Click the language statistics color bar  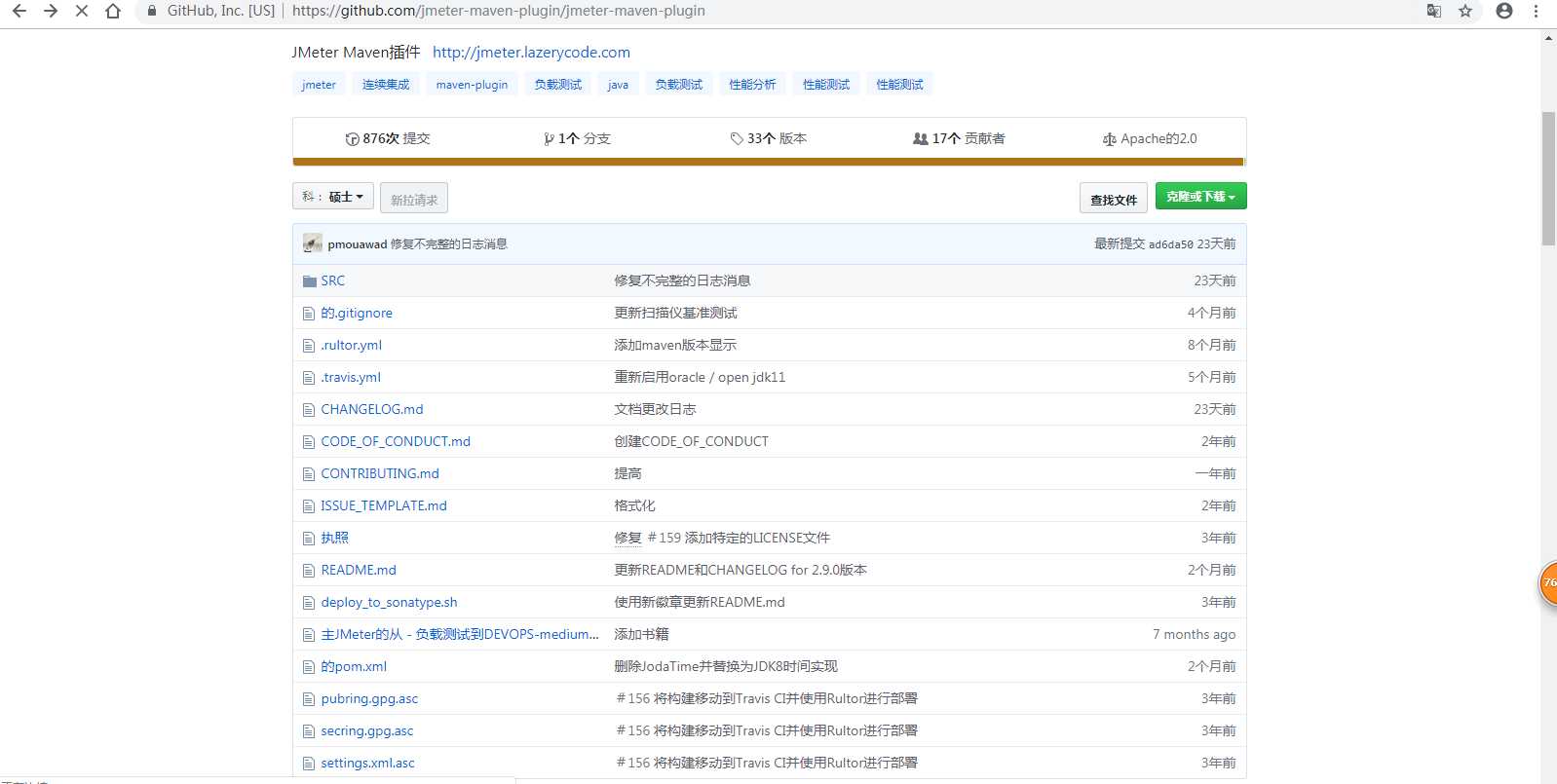pyautogui.click(x=769, y=162)
